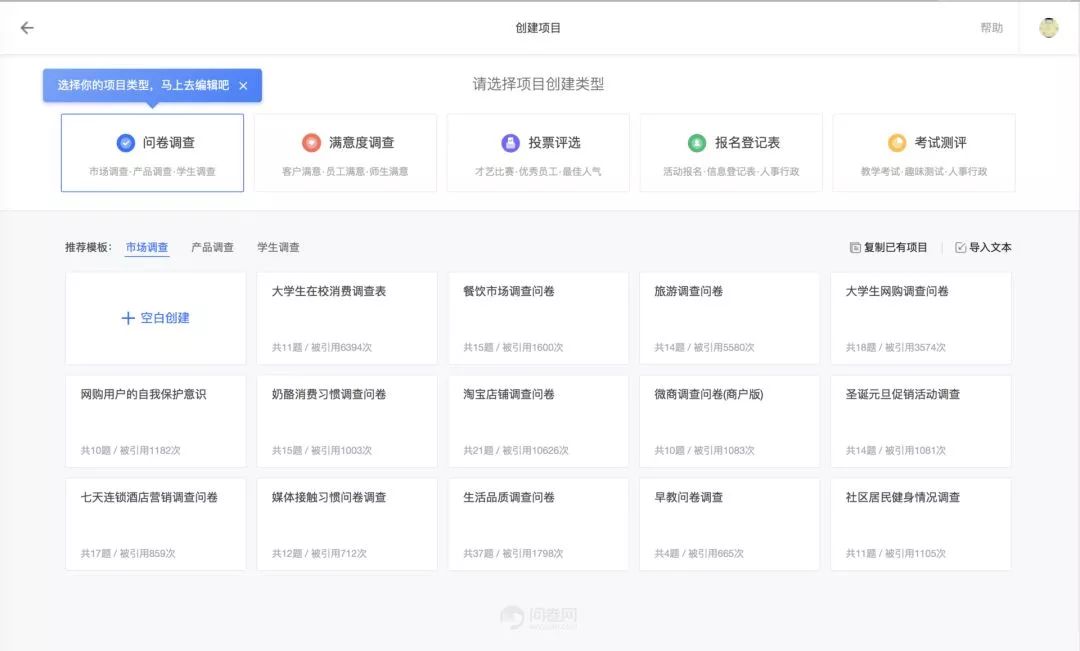Open the user avatar menu
This screenshot has width=1080, height=651.
pos(1048,27)
